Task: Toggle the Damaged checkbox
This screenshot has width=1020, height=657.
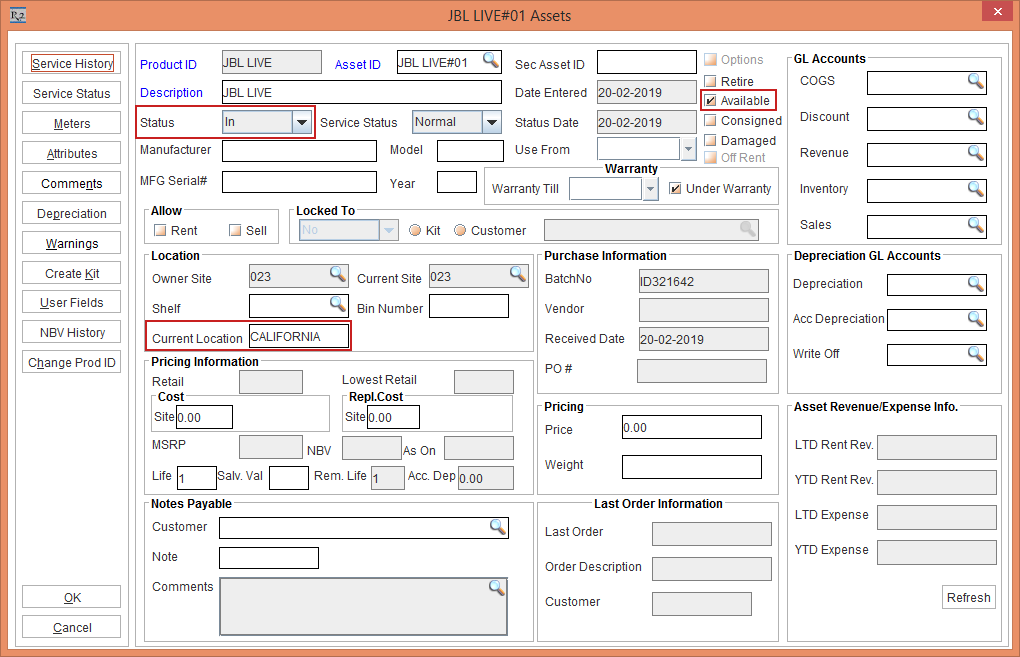Action: [x=710, y=141]
